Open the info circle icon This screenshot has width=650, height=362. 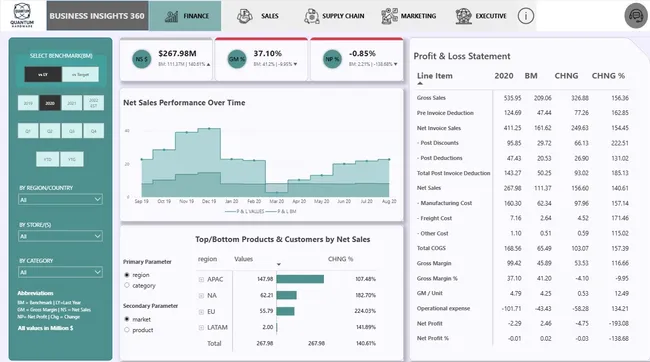tap(526, 16)
